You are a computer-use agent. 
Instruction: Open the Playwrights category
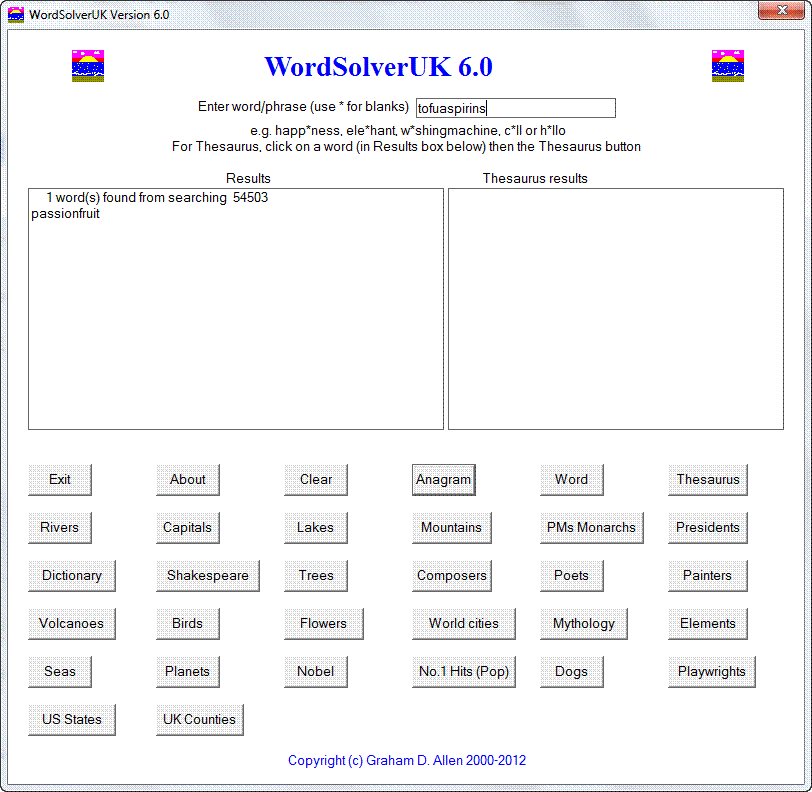pos(711,671)
